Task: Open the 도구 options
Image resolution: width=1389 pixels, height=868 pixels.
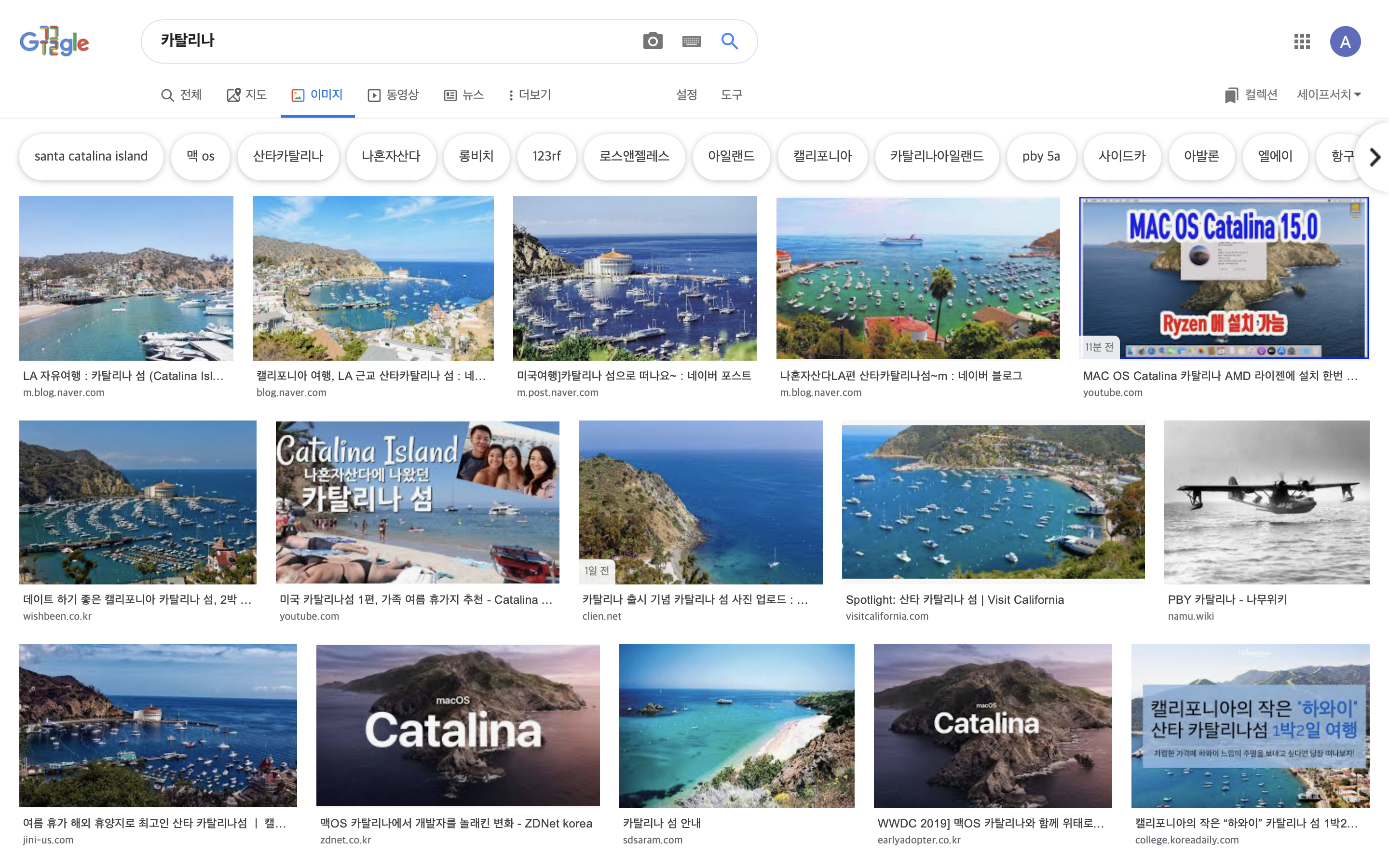Action: coord(731,95)
